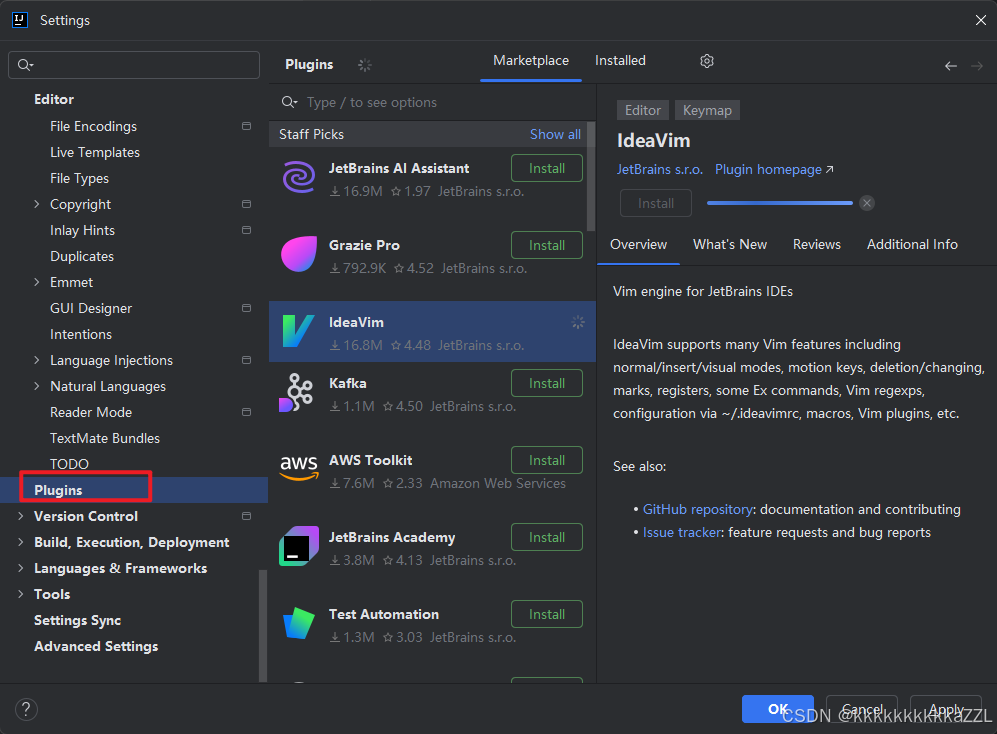
Task: Expand Languages & Frameworks section
Action: 20,568
